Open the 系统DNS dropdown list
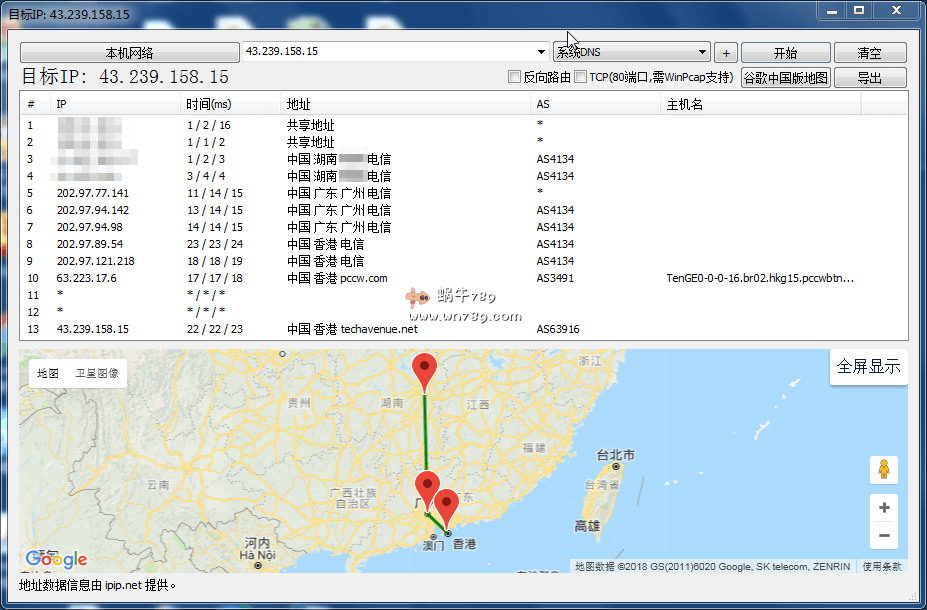This screenshot has width=927, height=610. coord(703,52)
